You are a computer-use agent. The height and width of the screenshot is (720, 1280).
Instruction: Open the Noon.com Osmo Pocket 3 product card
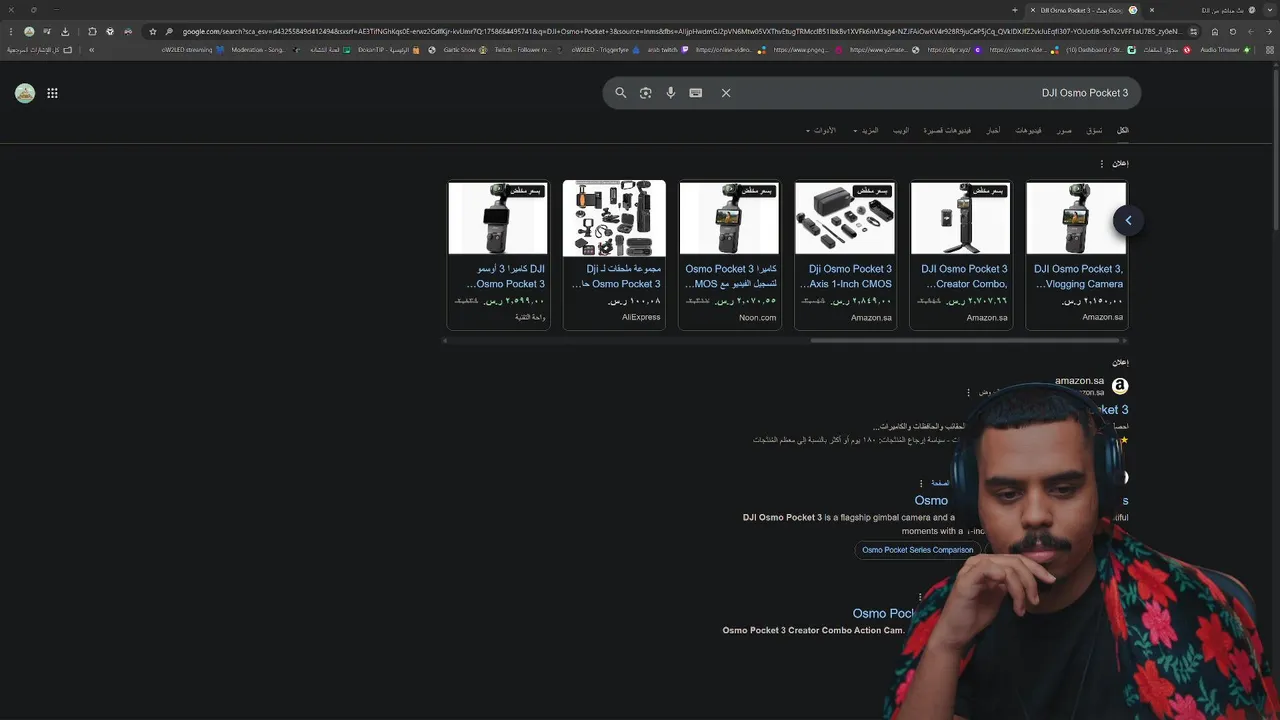(x=729, y=254)
